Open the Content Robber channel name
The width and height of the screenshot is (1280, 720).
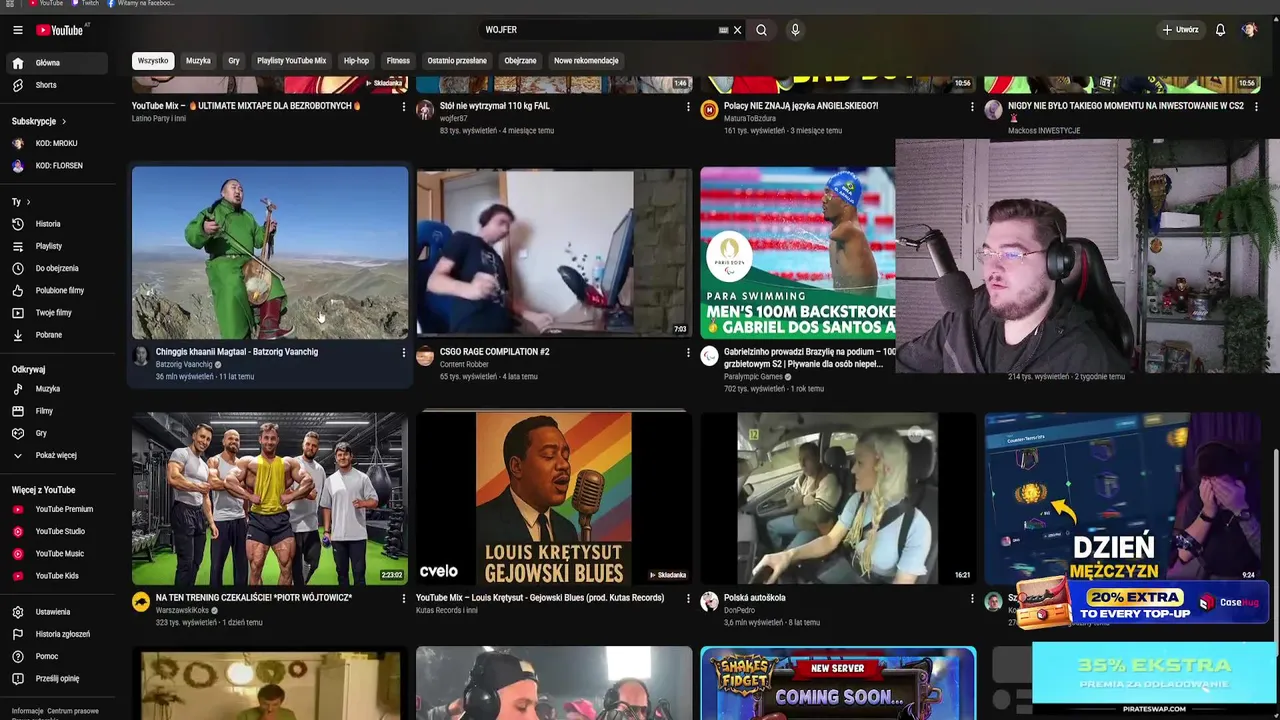pos(464,365)
